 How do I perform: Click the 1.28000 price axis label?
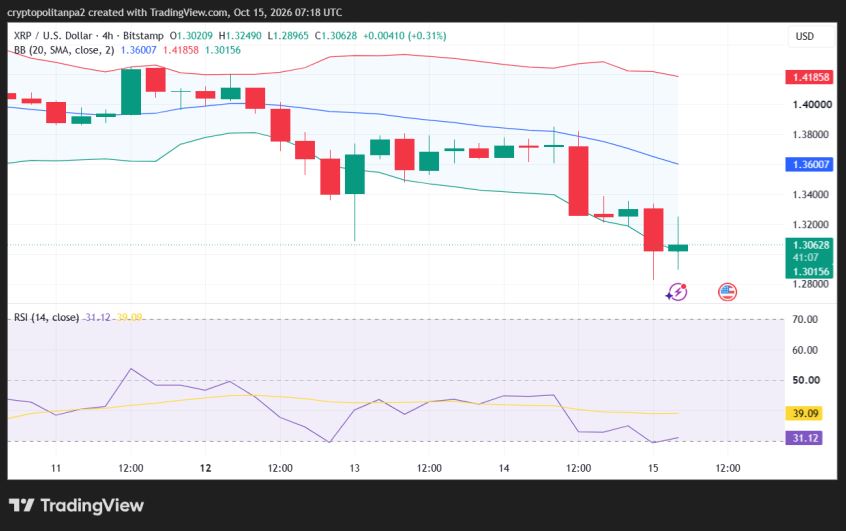810,284
